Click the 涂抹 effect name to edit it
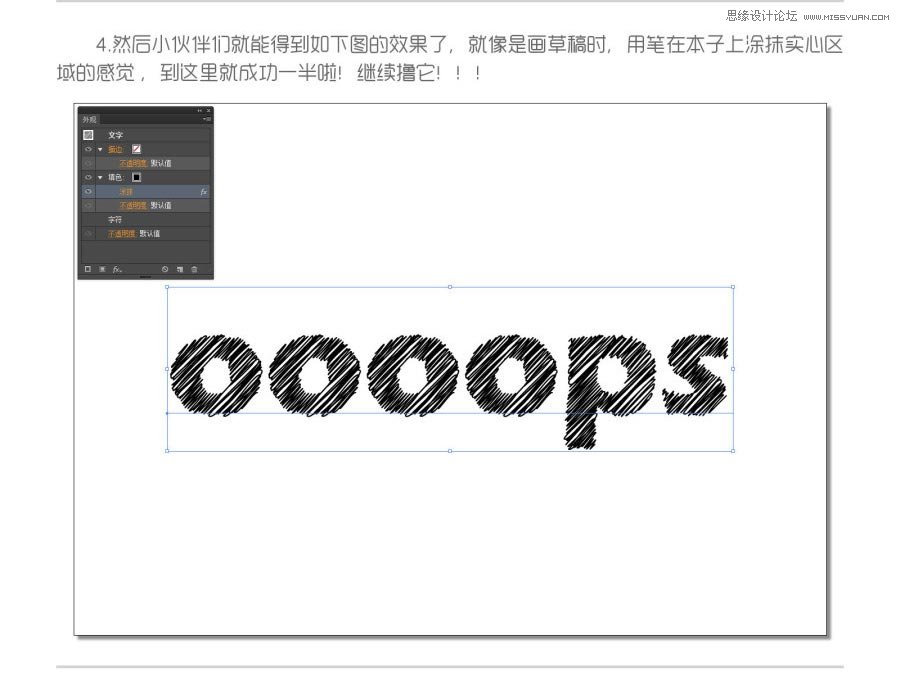The image size is (900, 675). [x=128, y=191]
